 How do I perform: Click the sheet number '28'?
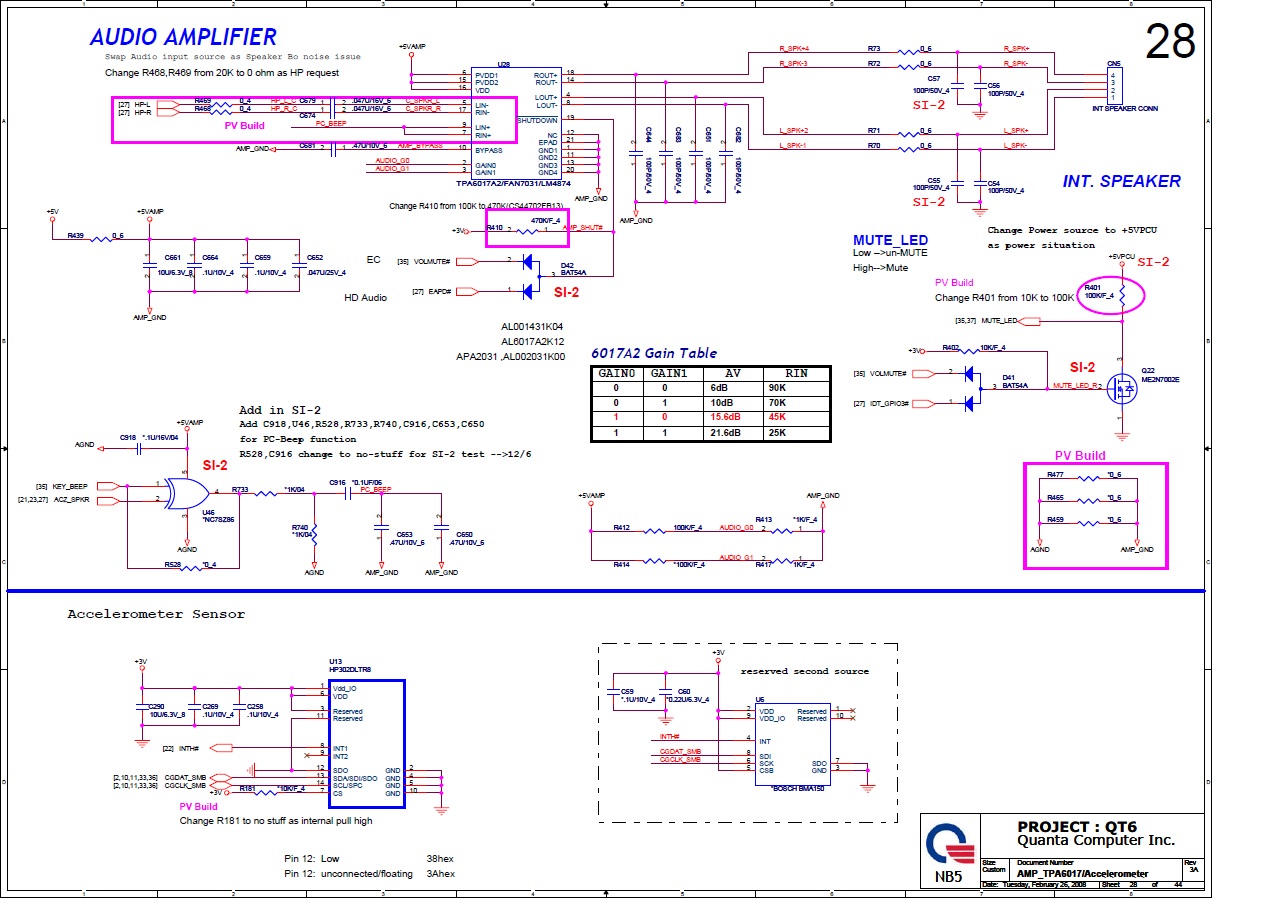(1170, 42)
